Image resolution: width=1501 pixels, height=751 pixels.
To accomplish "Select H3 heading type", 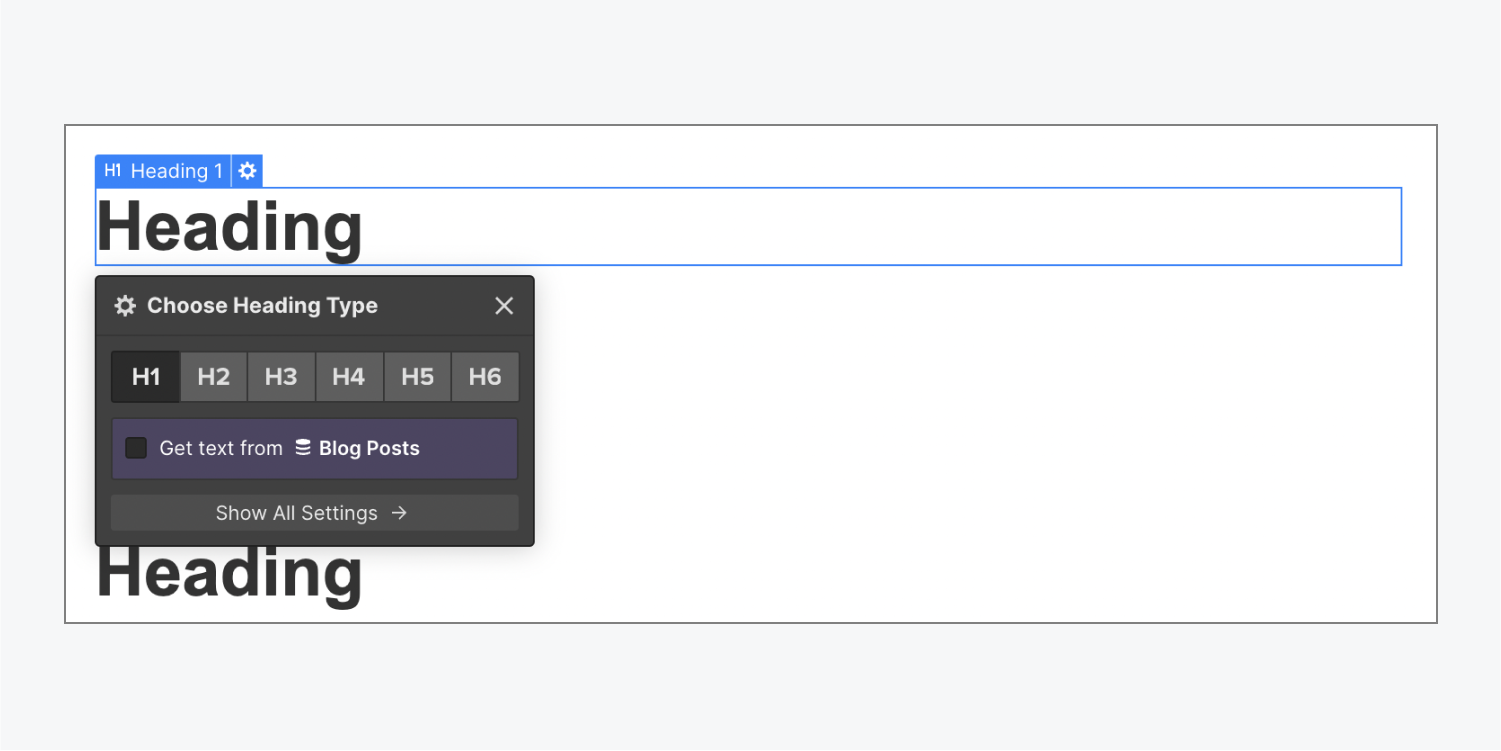I will coord(281,377).
